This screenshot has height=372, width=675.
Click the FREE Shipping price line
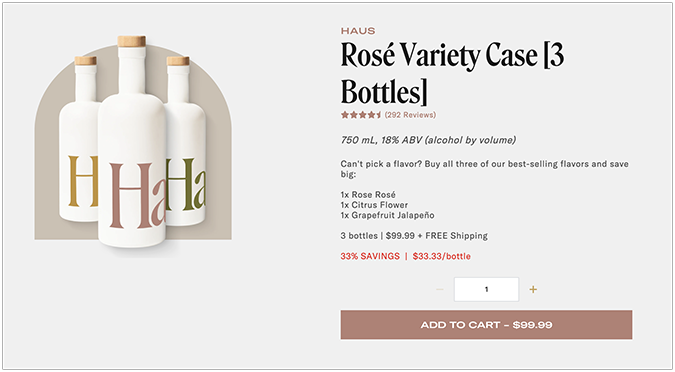414,236
